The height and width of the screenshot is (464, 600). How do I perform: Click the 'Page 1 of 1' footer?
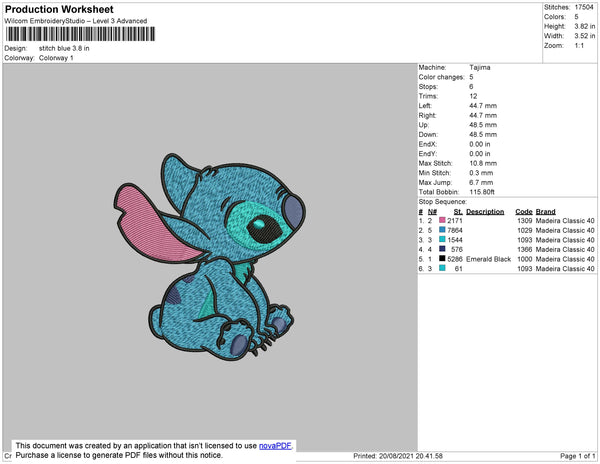[x=577, y=456]
